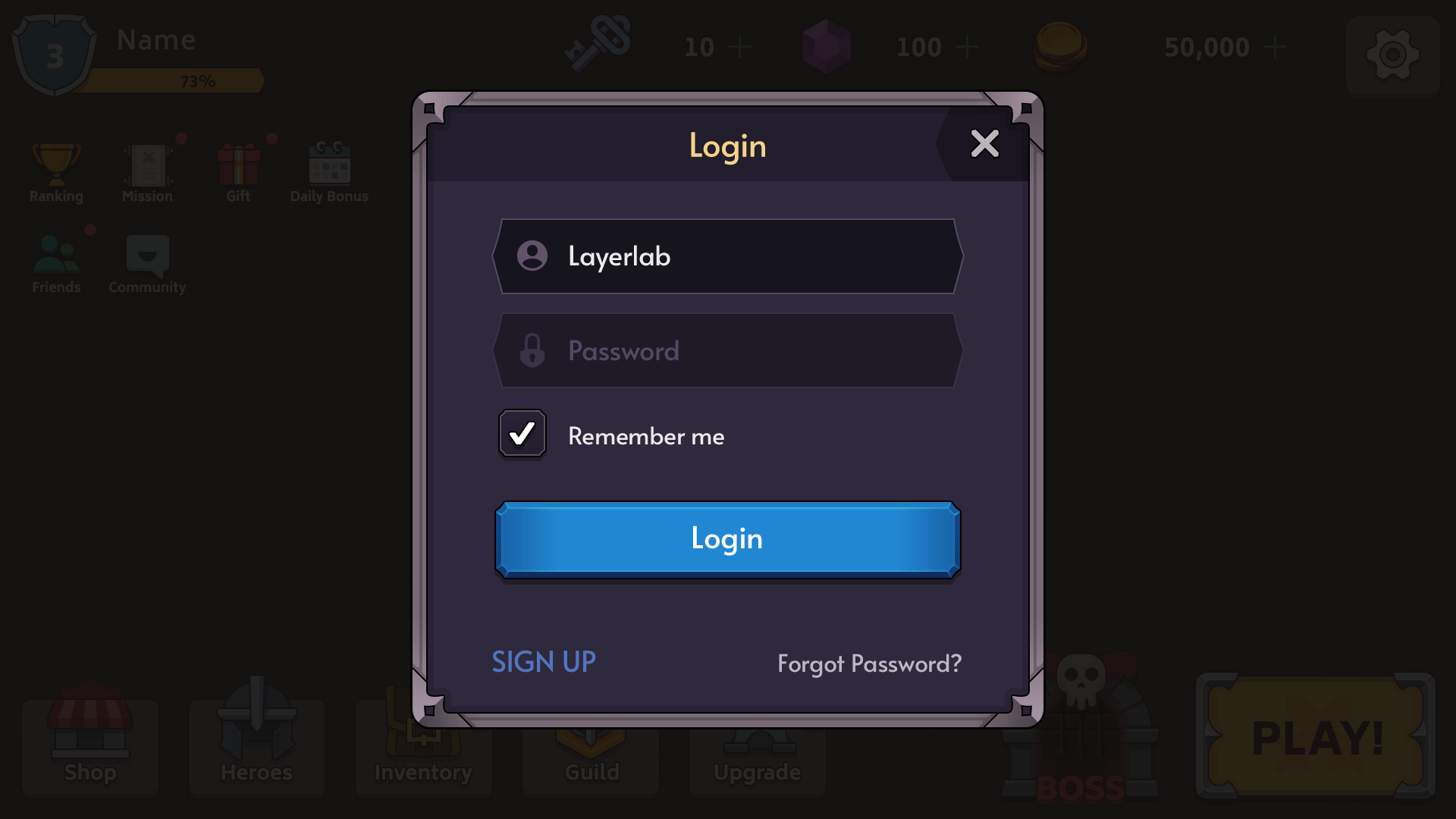Viewport: 1456px width, 819px height.
Task: Add more gold coins with plus
Action: point(1276,47)
